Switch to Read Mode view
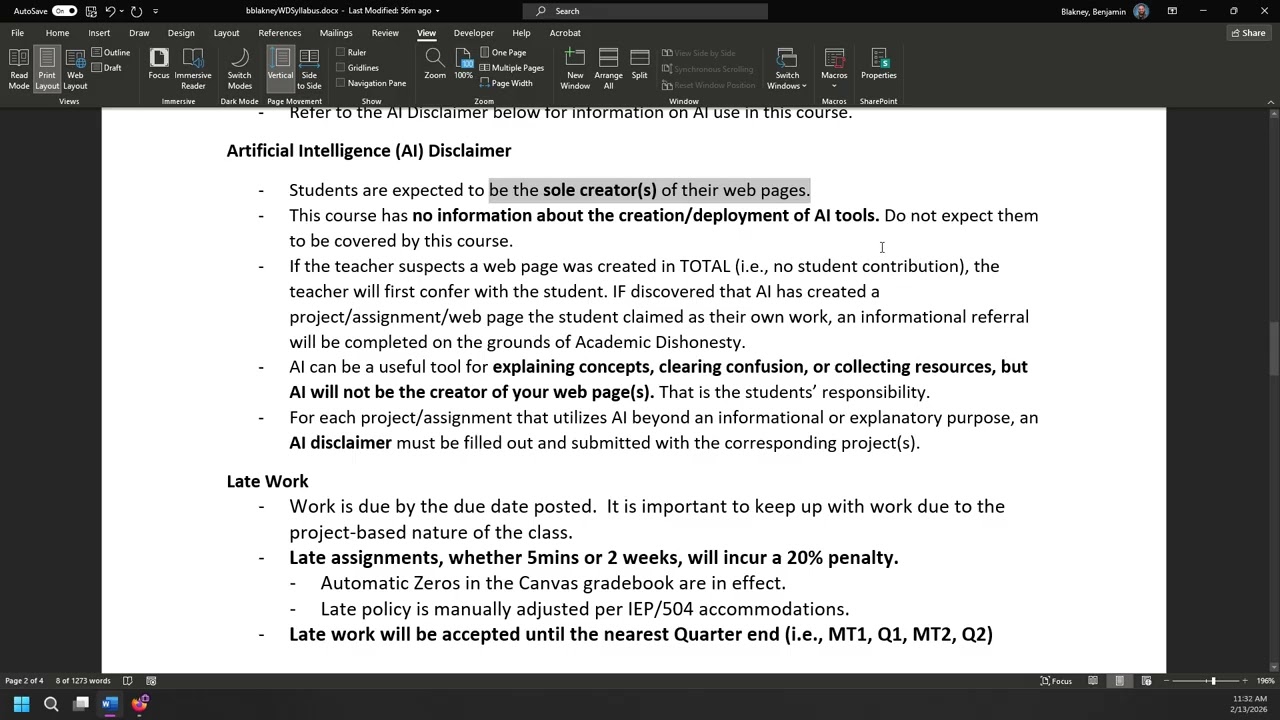 19,69
